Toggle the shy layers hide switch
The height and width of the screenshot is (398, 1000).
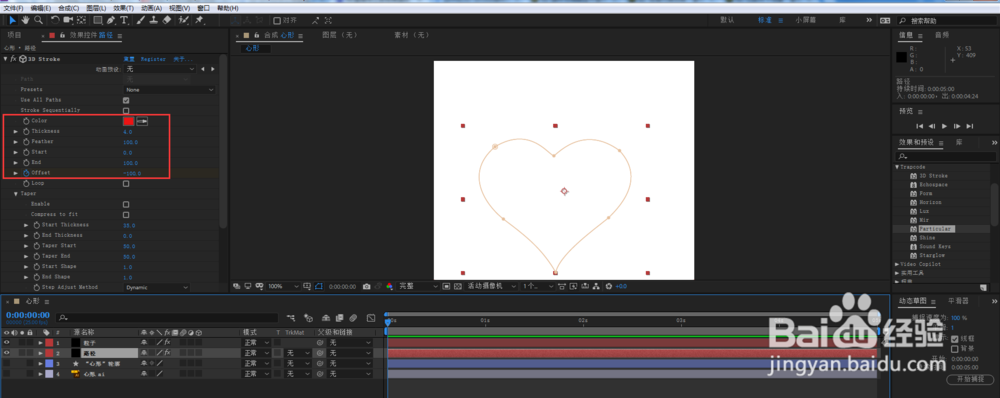click(326, 318)
